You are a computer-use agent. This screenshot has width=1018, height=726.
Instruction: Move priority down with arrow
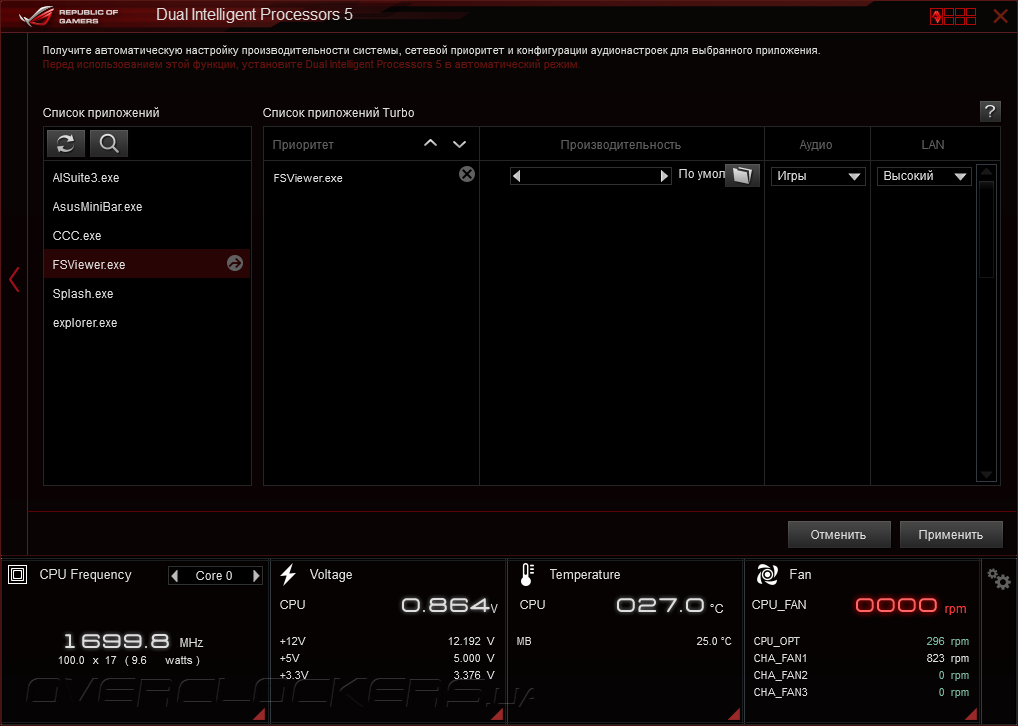coord(459,144)
